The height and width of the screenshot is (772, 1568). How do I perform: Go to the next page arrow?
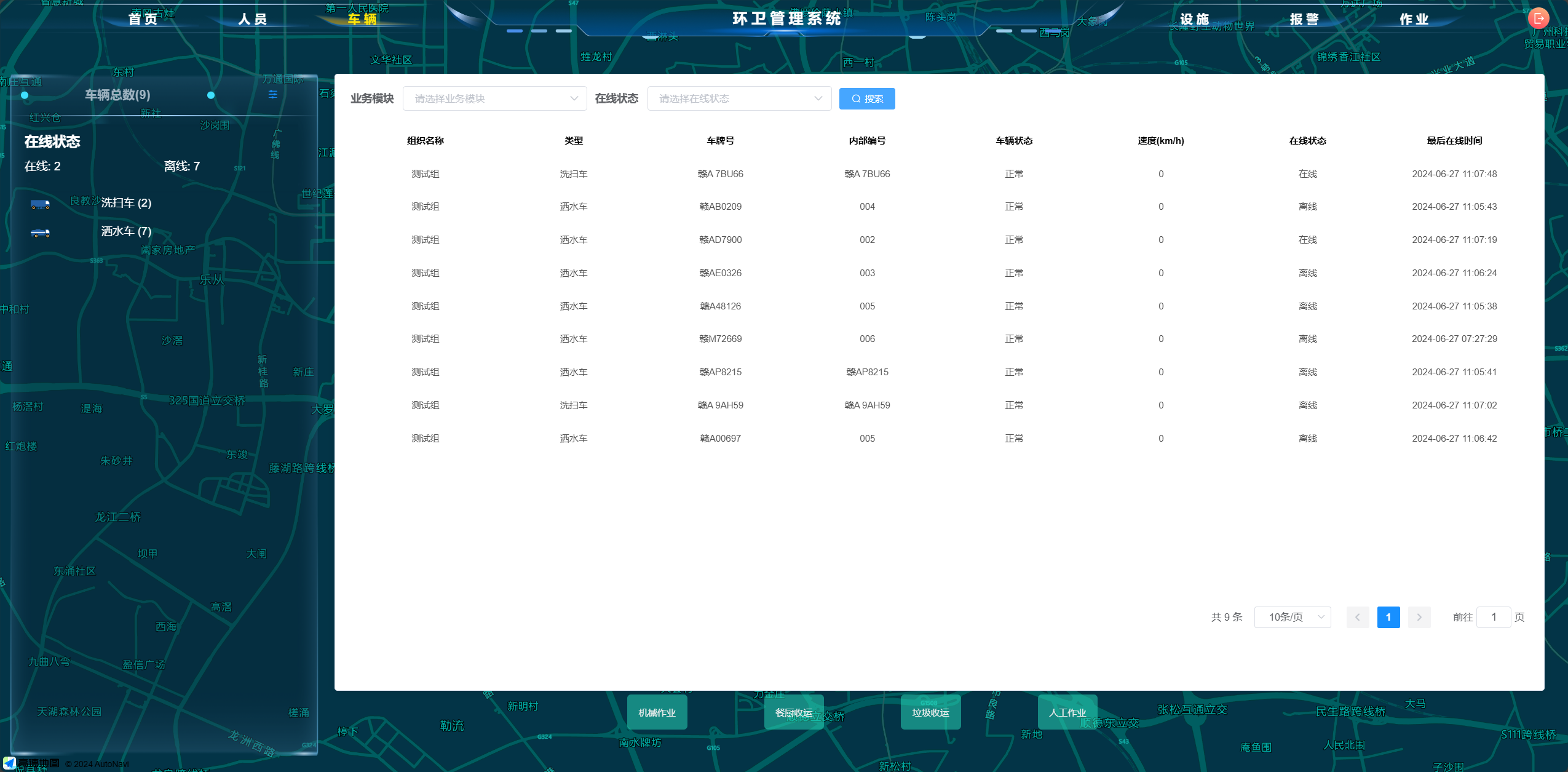click(x=1419, y=617)
